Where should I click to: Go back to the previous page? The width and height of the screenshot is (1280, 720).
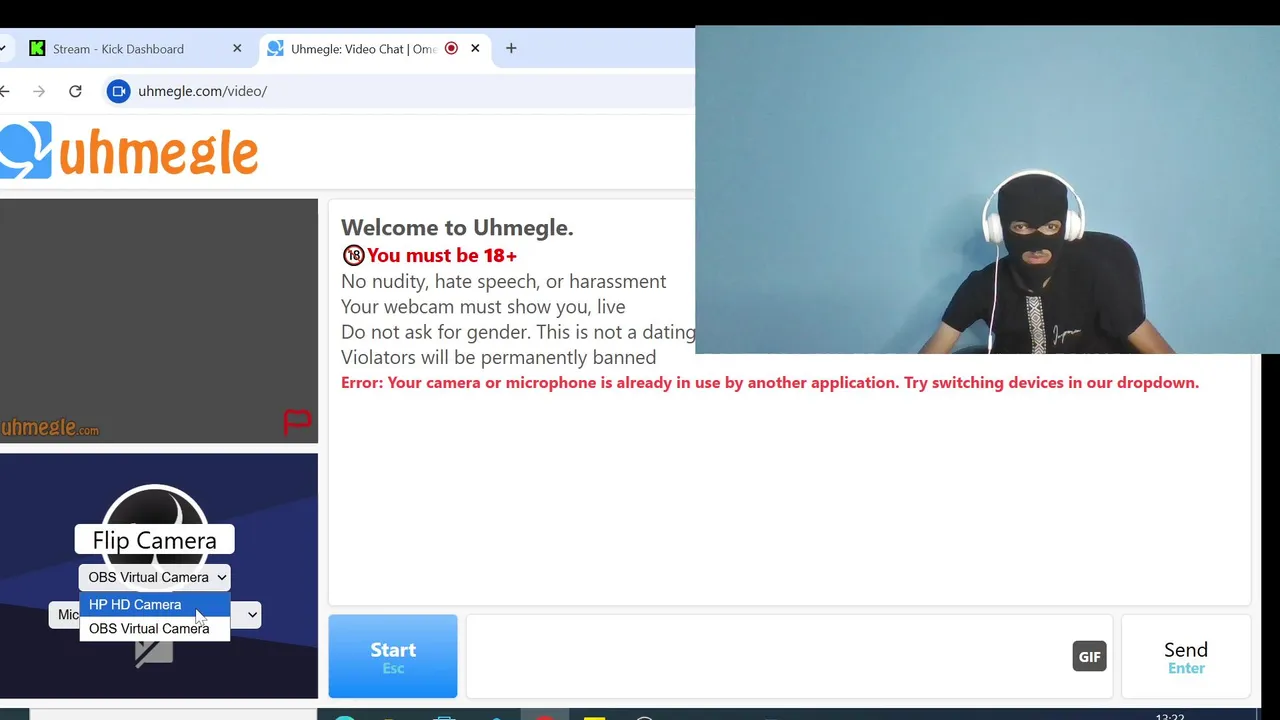5,91
